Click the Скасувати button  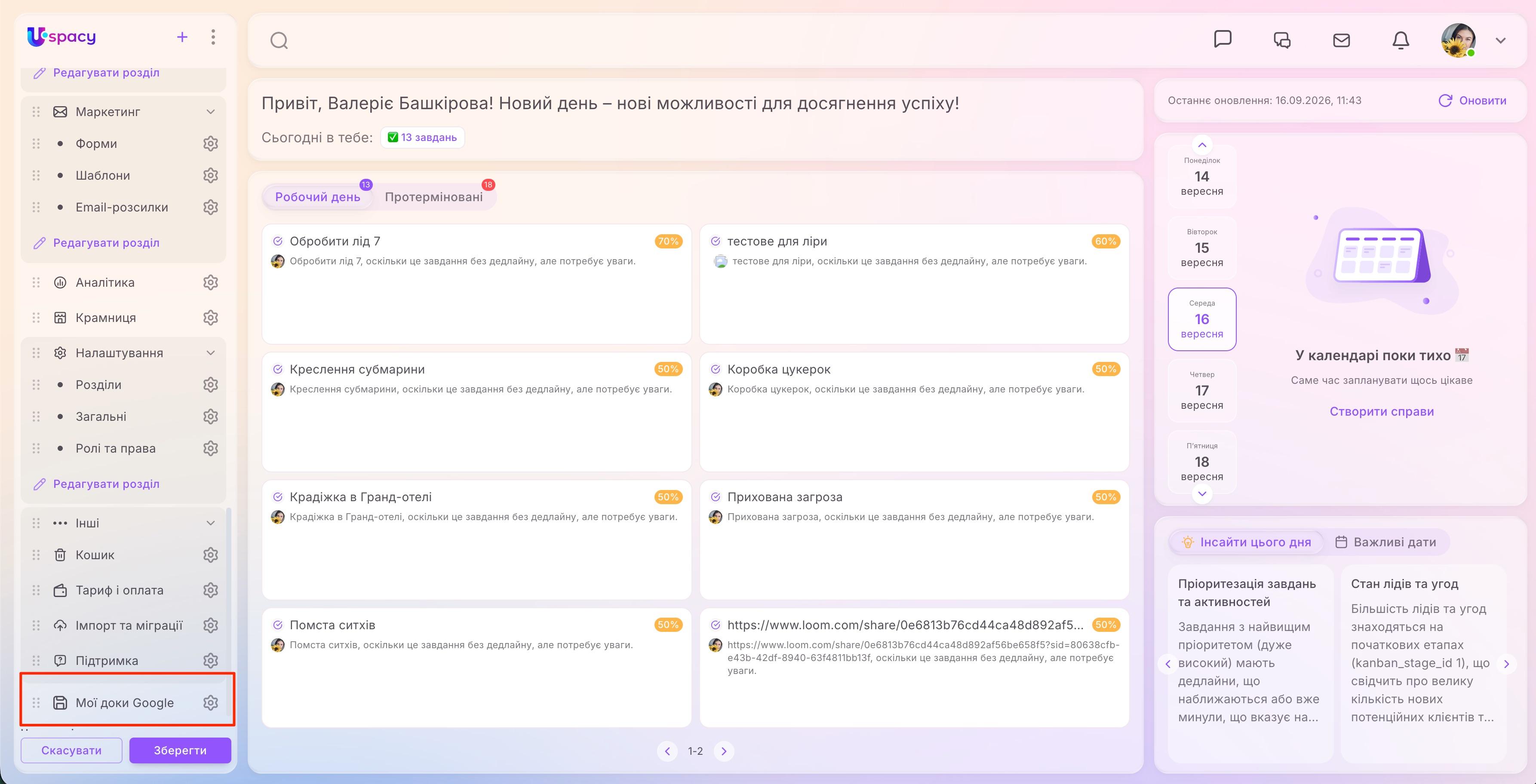point(71,750)
